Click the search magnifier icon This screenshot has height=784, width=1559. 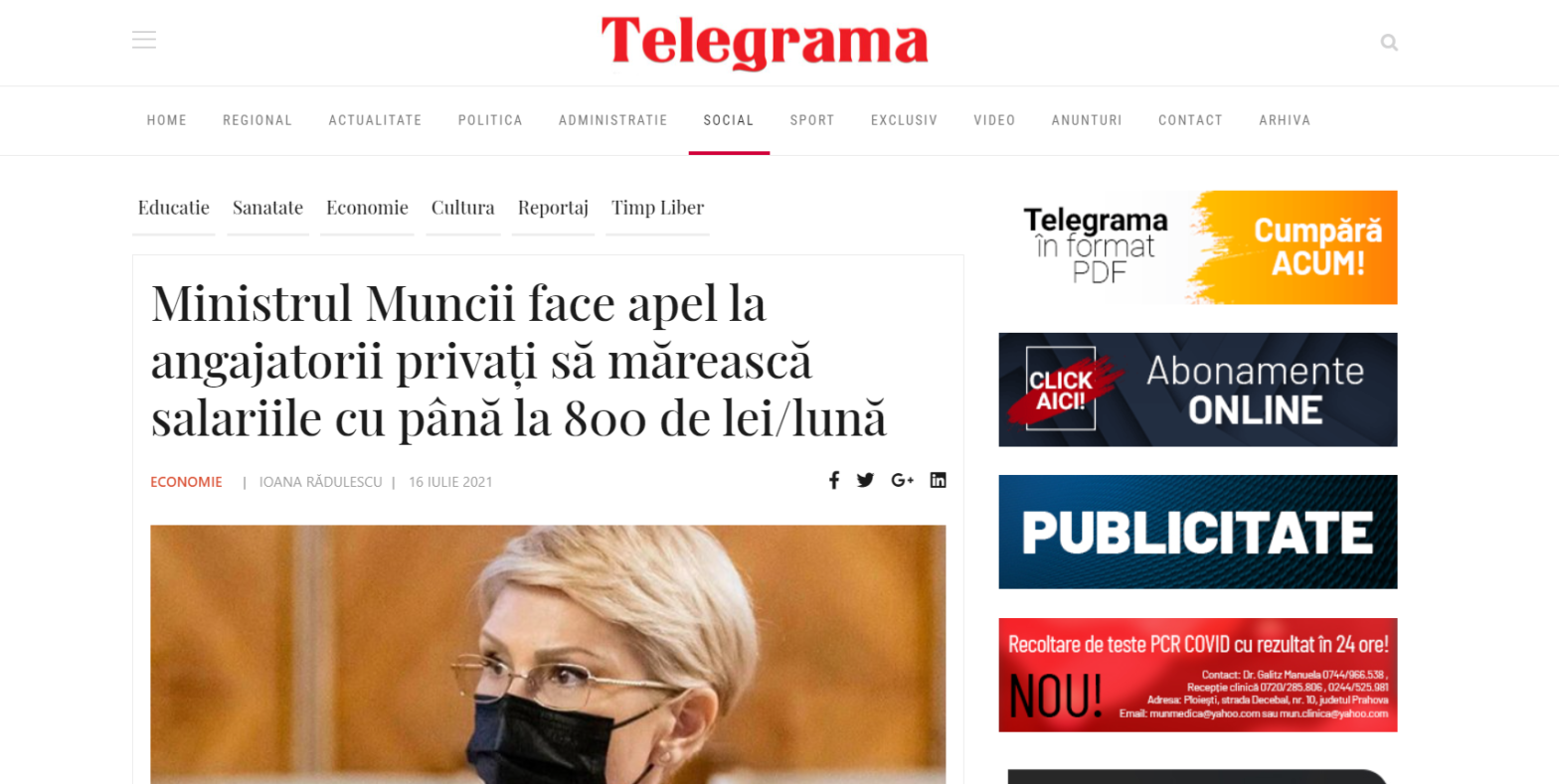[x=1389, y=43]
